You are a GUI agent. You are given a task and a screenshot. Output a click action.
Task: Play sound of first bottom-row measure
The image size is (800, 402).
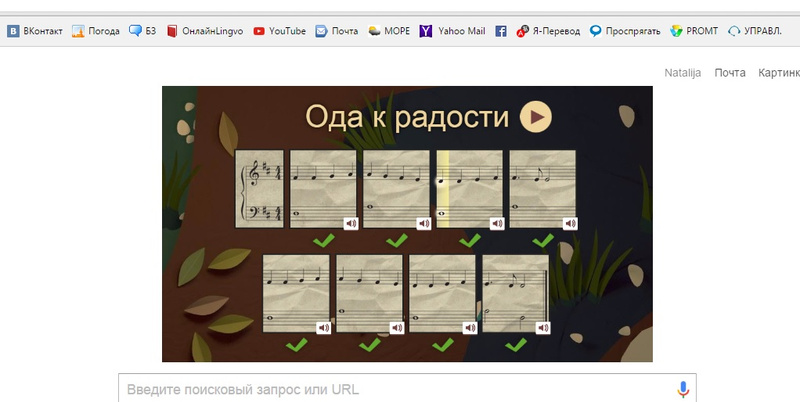pos(323,328)
